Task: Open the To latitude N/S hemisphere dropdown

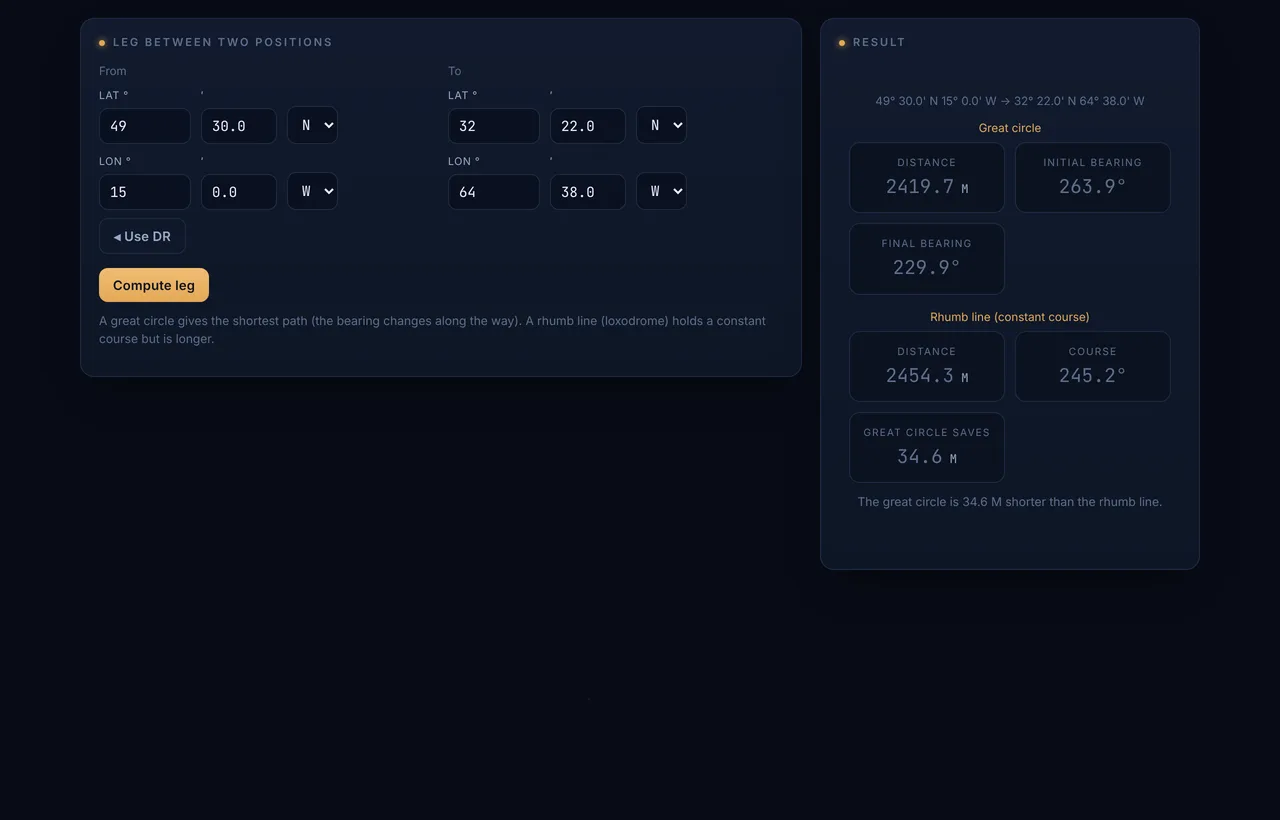Action: (x=661, y=125)
